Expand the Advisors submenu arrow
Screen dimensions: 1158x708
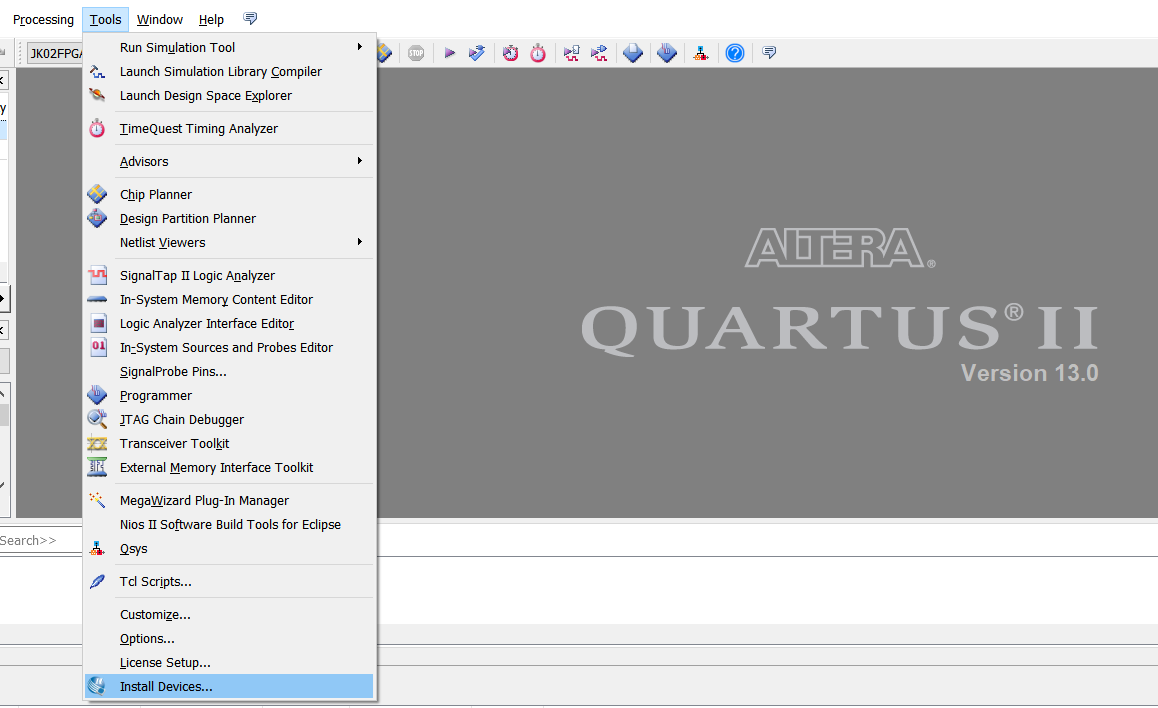click(360, 161)
